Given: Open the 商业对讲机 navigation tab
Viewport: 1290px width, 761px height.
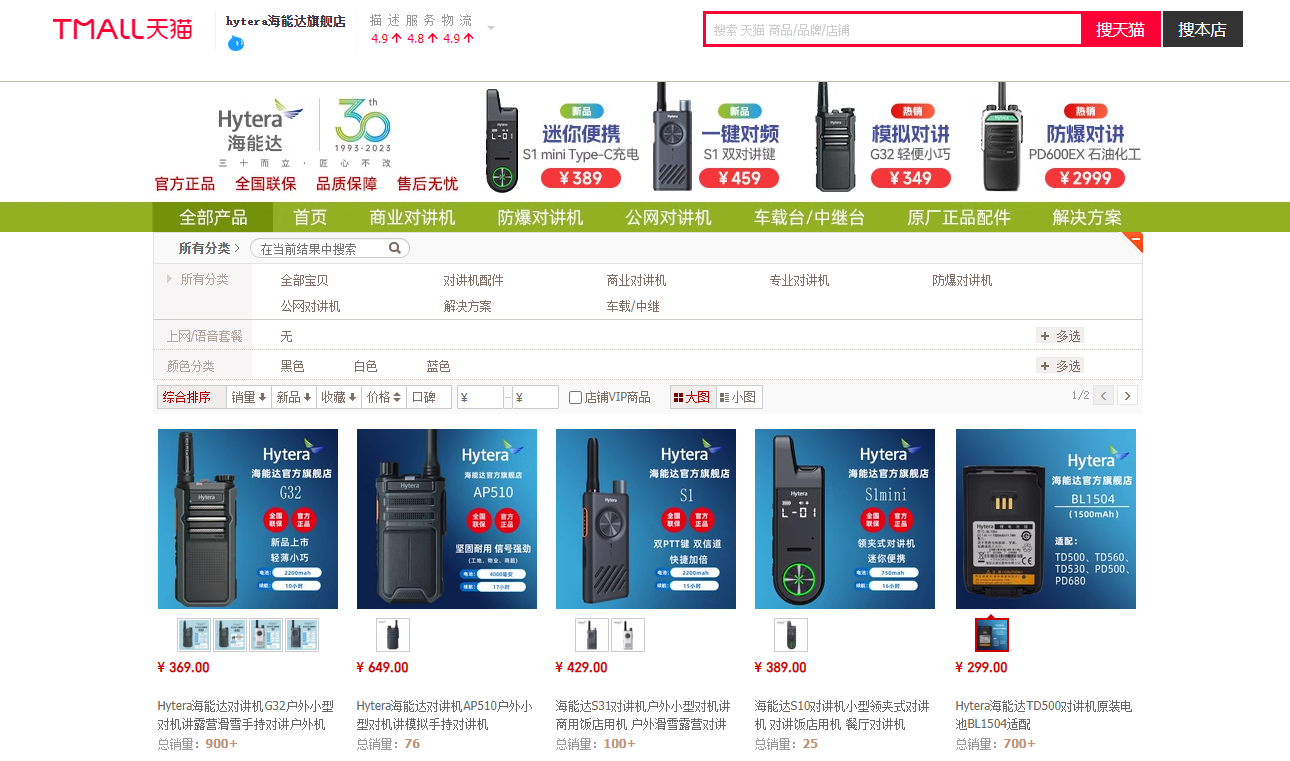Looking at the screenshot, I should (412, 217).
